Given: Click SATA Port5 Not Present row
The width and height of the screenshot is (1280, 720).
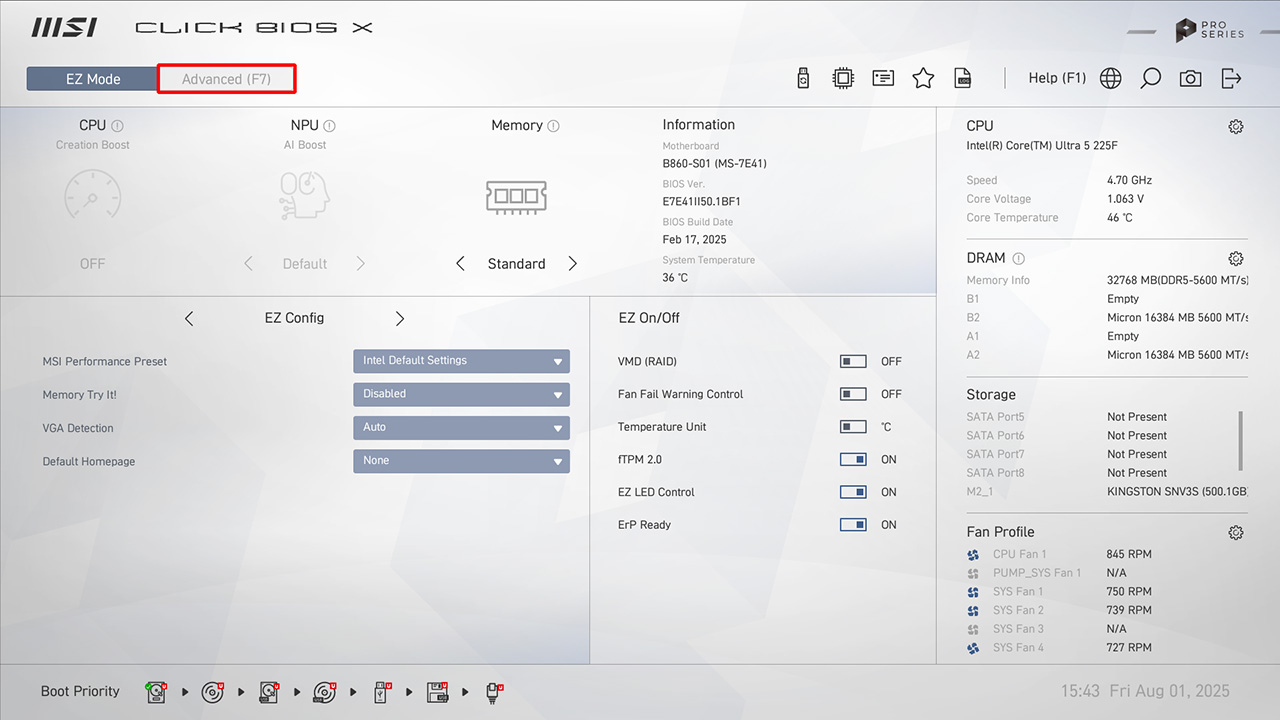Looking at the screenshot, I should [x=1067, y=417].
